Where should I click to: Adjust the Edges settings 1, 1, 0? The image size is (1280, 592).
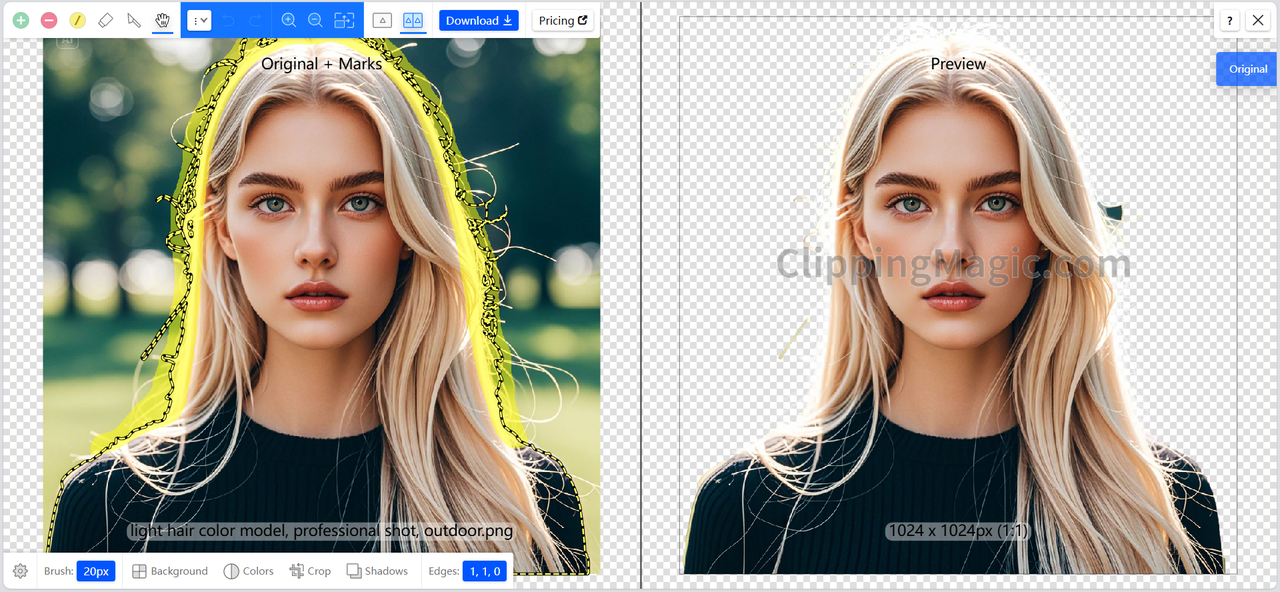pyautogui.click(x=484, y=571)
